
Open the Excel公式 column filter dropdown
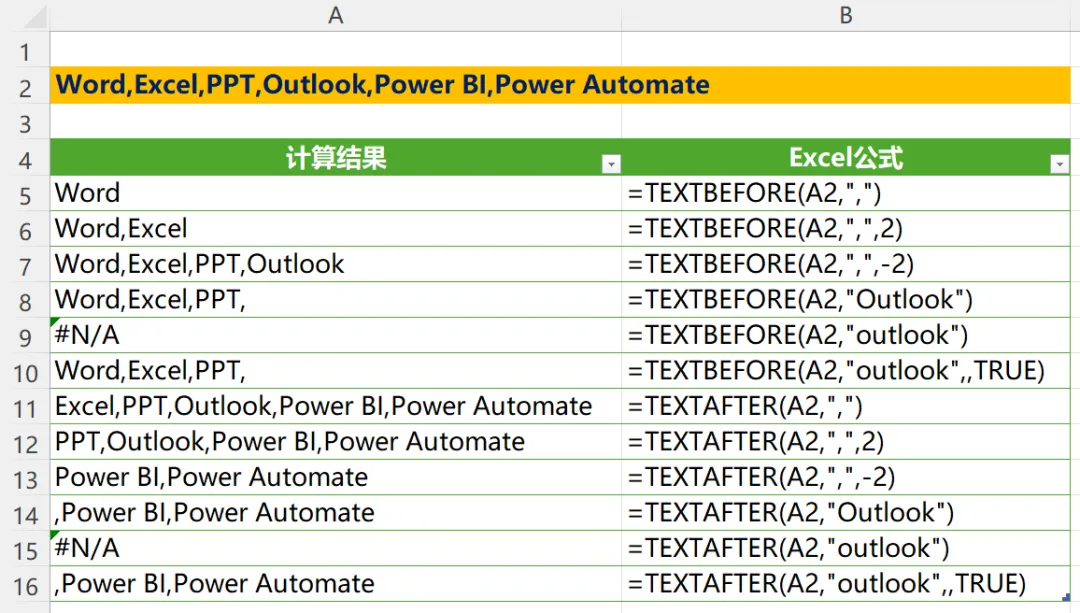click(x=1059, y=164)
